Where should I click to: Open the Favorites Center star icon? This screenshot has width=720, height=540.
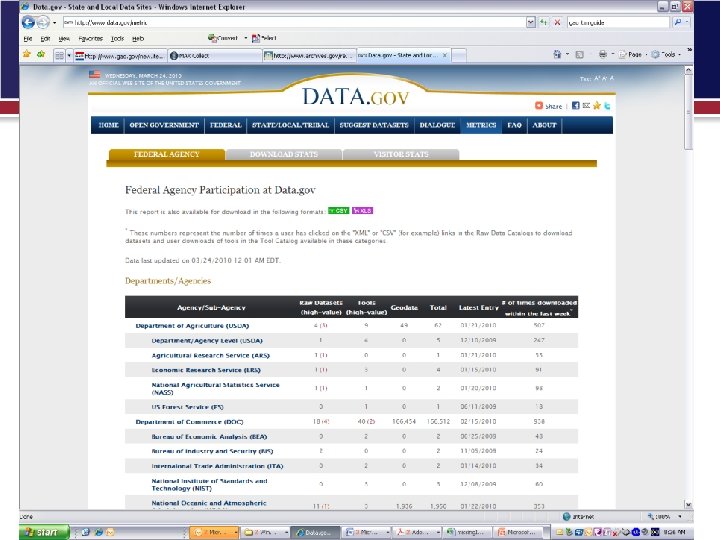[27, 55]
